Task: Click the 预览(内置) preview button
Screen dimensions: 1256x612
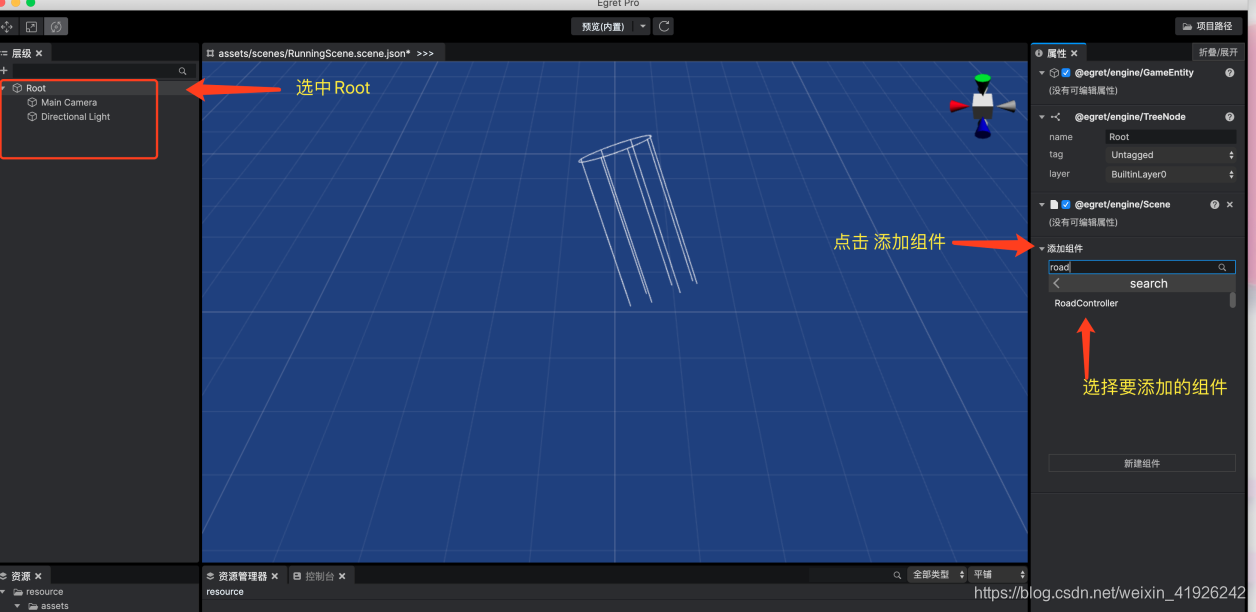Action: click(603, 27)
